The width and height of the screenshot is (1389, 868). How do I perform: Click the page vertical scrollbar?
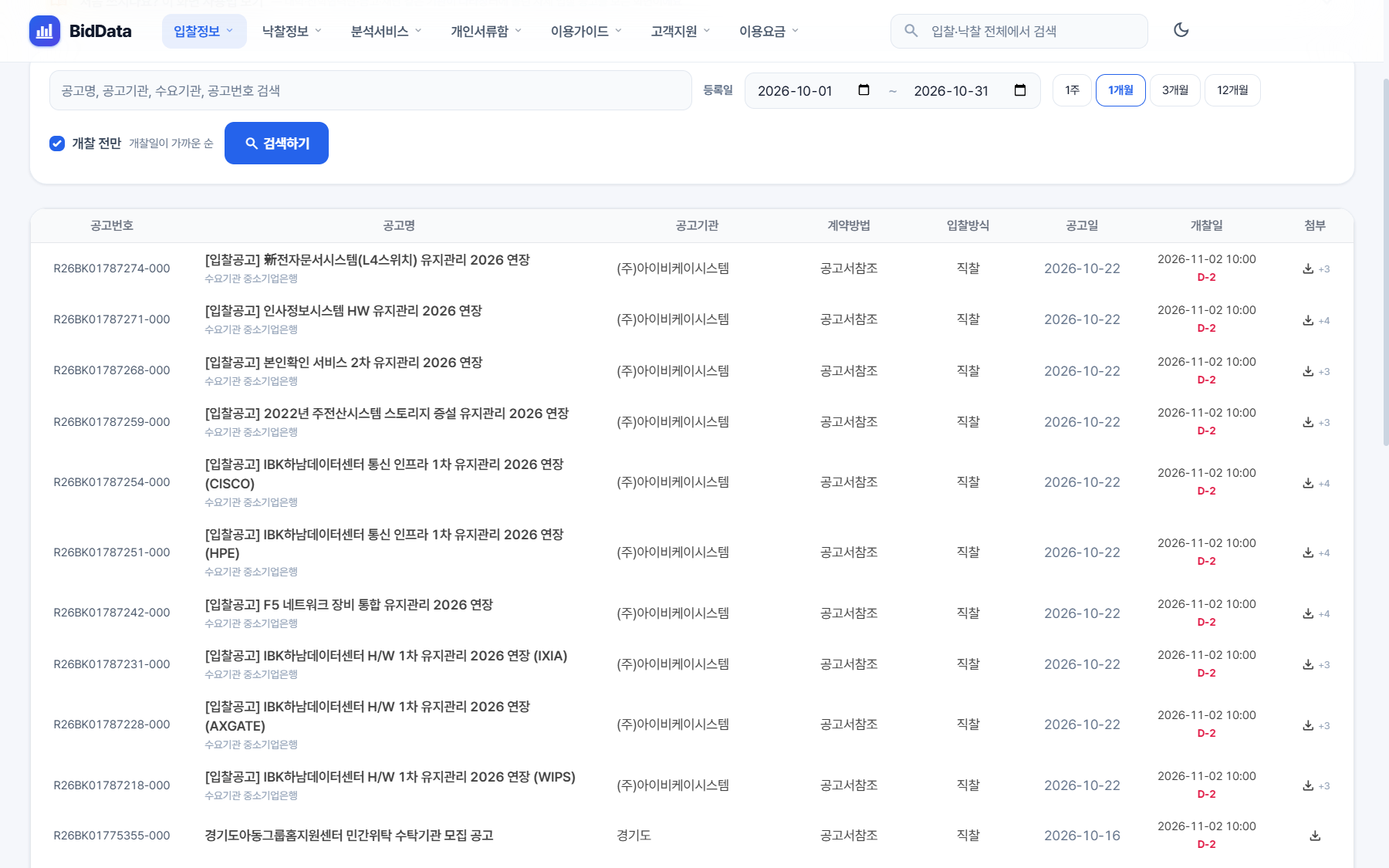pyautogui.click(x=1385, y=262)
